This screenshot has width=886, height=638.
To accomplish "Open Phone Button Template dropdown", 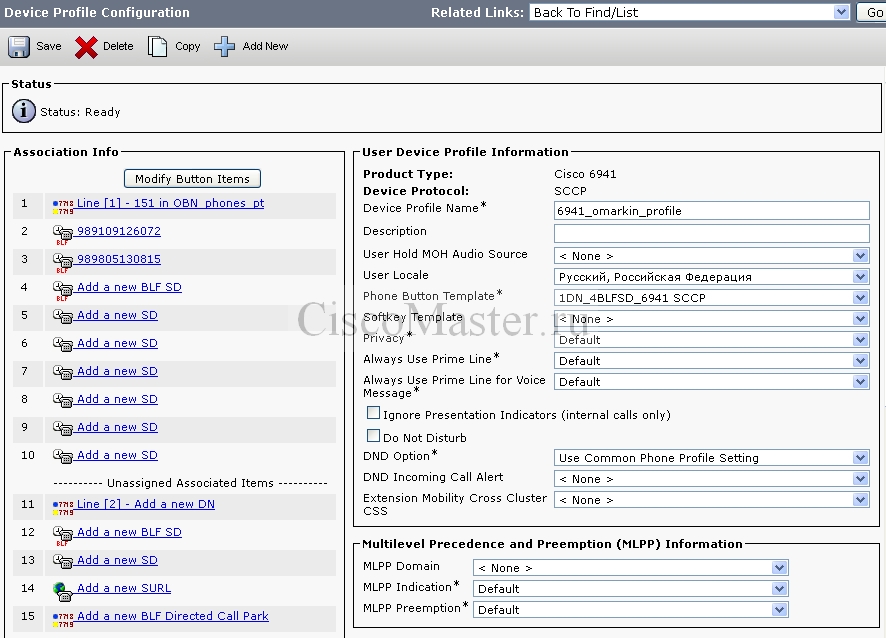I will point(711,298).
